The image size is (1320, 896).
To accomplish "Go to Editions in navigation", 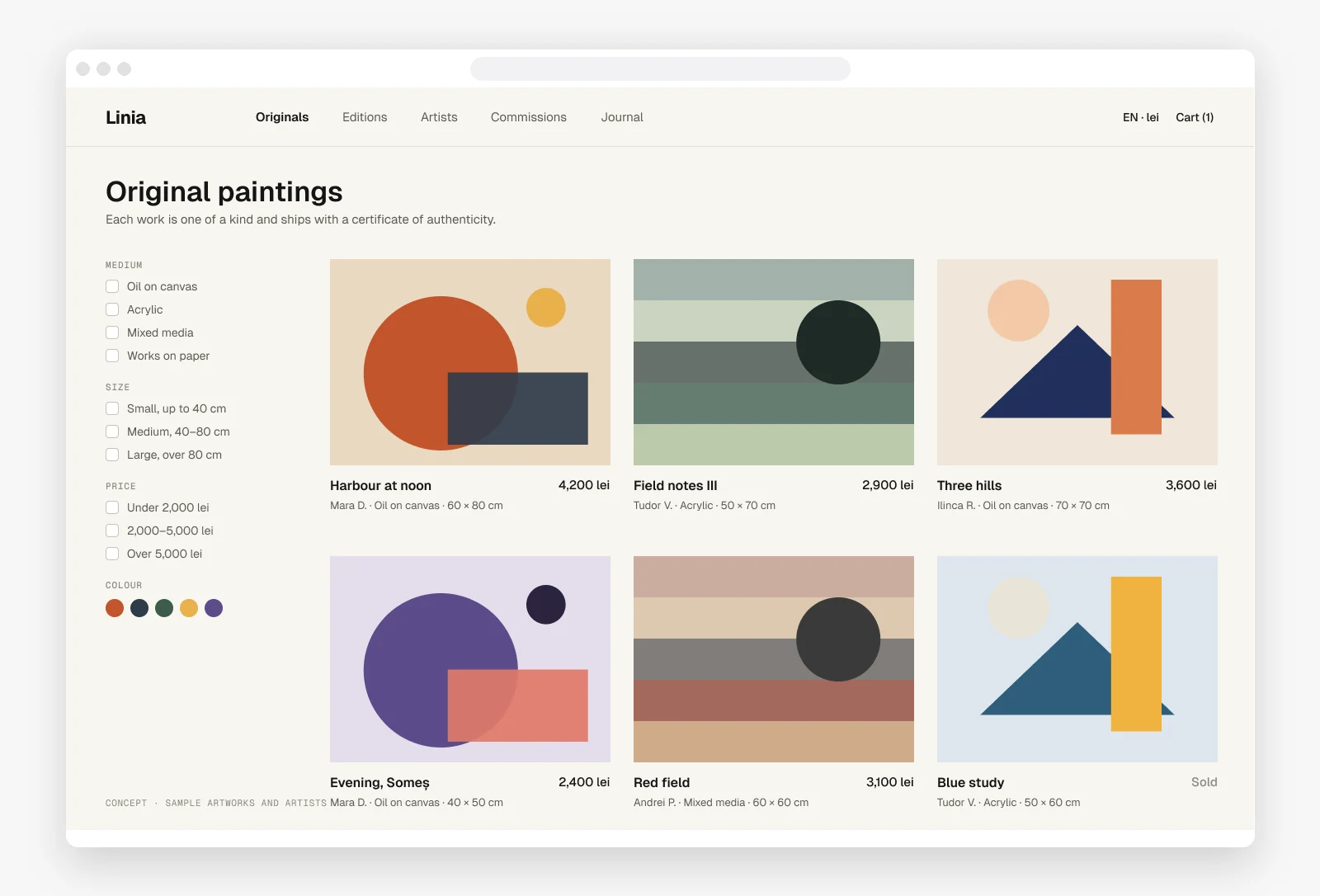I will click(365, 117).
